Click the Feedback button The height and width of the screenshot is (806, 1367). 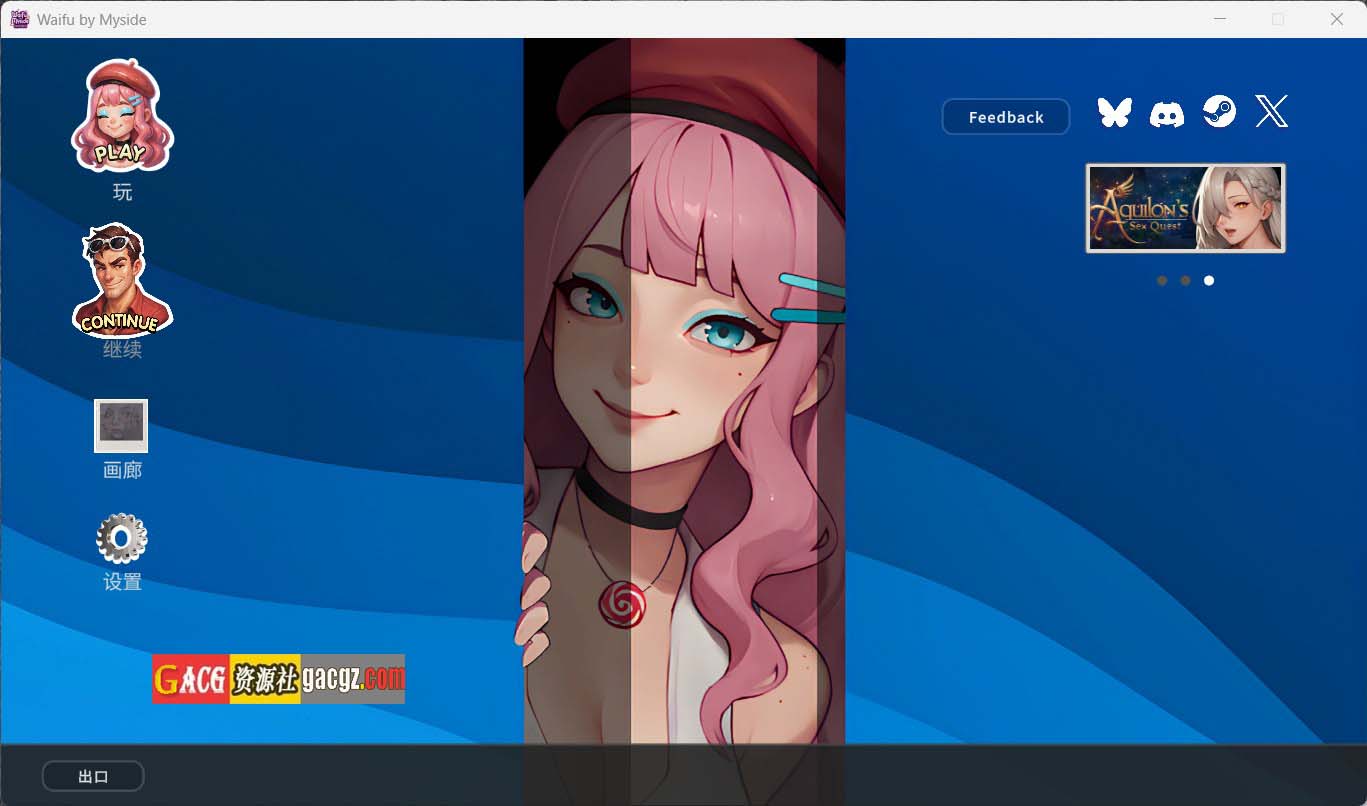pos(1006,117)
